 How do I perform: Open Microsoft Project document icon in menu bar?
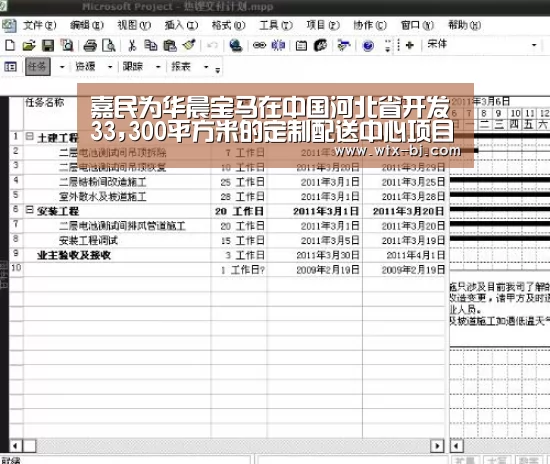(9, 25)
